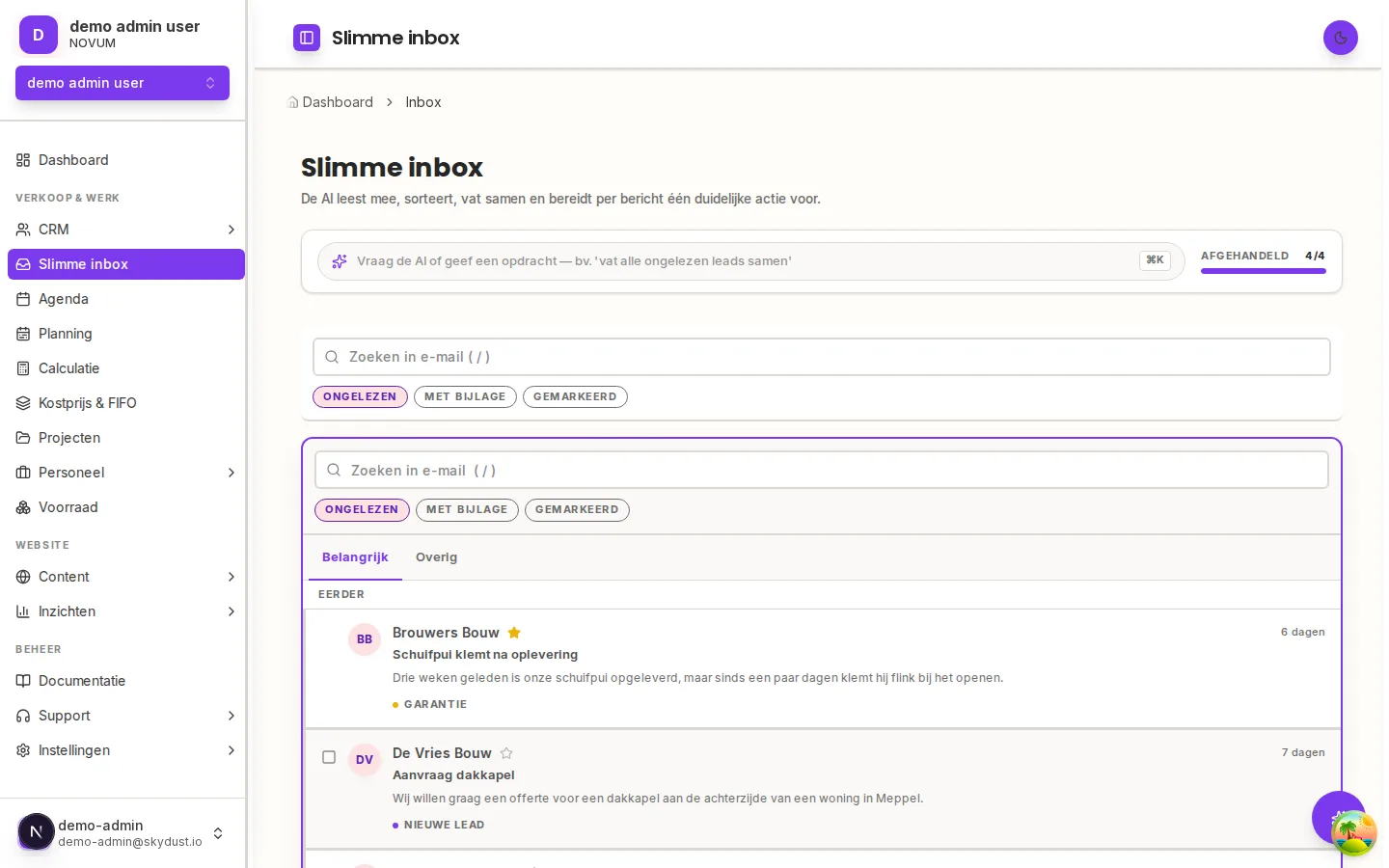Click the Instellingen gear icon
This screenshot has height=868, width=1389.
click(23, 750)
